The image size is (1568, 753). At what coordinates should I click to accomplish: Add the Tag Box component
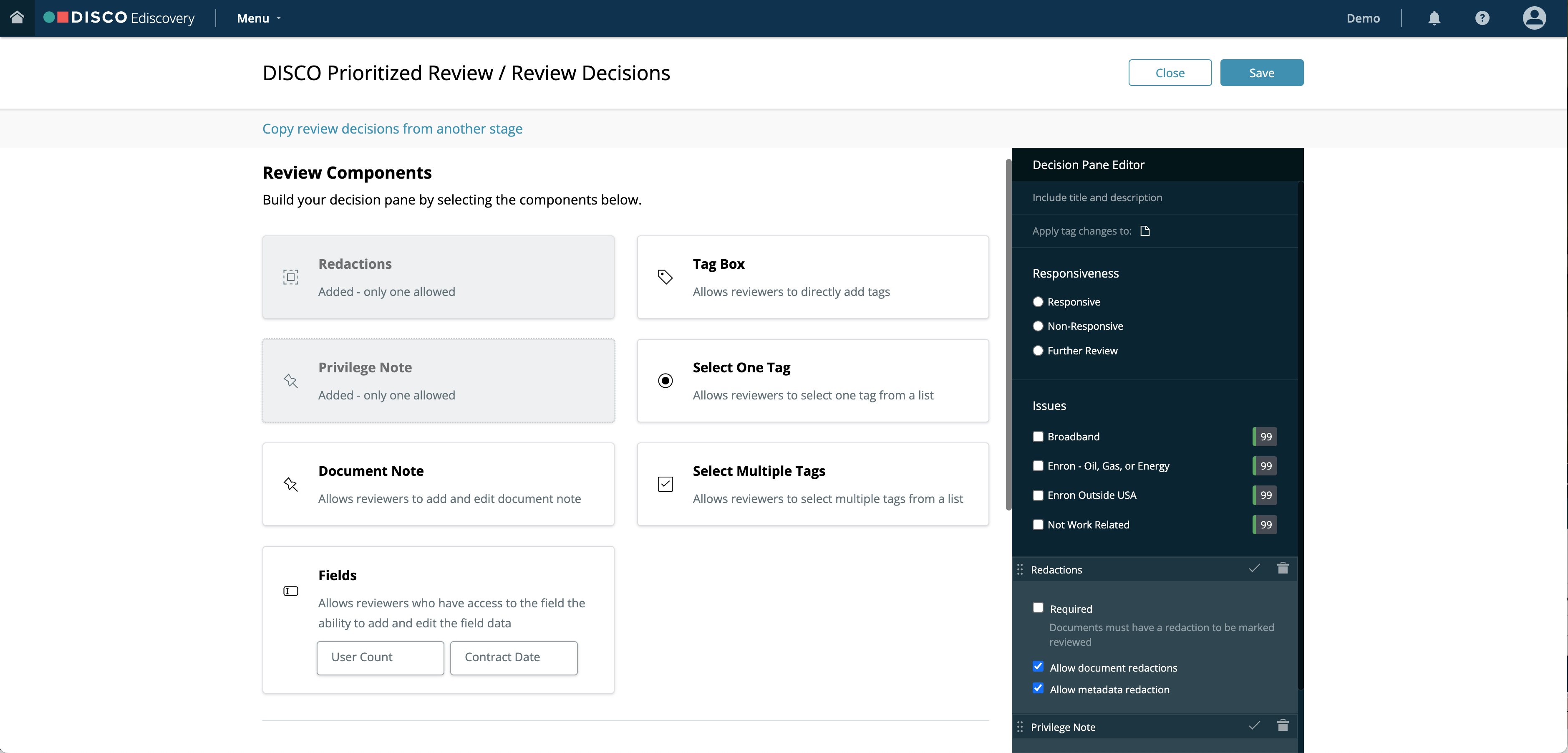point(813,277)
